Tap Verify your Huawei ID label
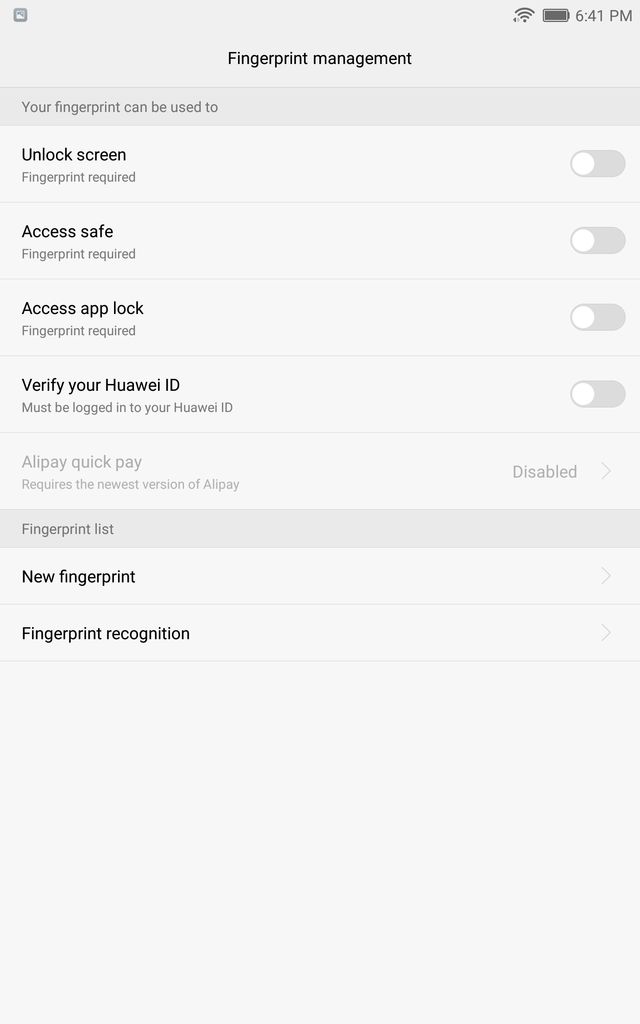This screenshot has width=640, height=1024. tap(101, 385)
